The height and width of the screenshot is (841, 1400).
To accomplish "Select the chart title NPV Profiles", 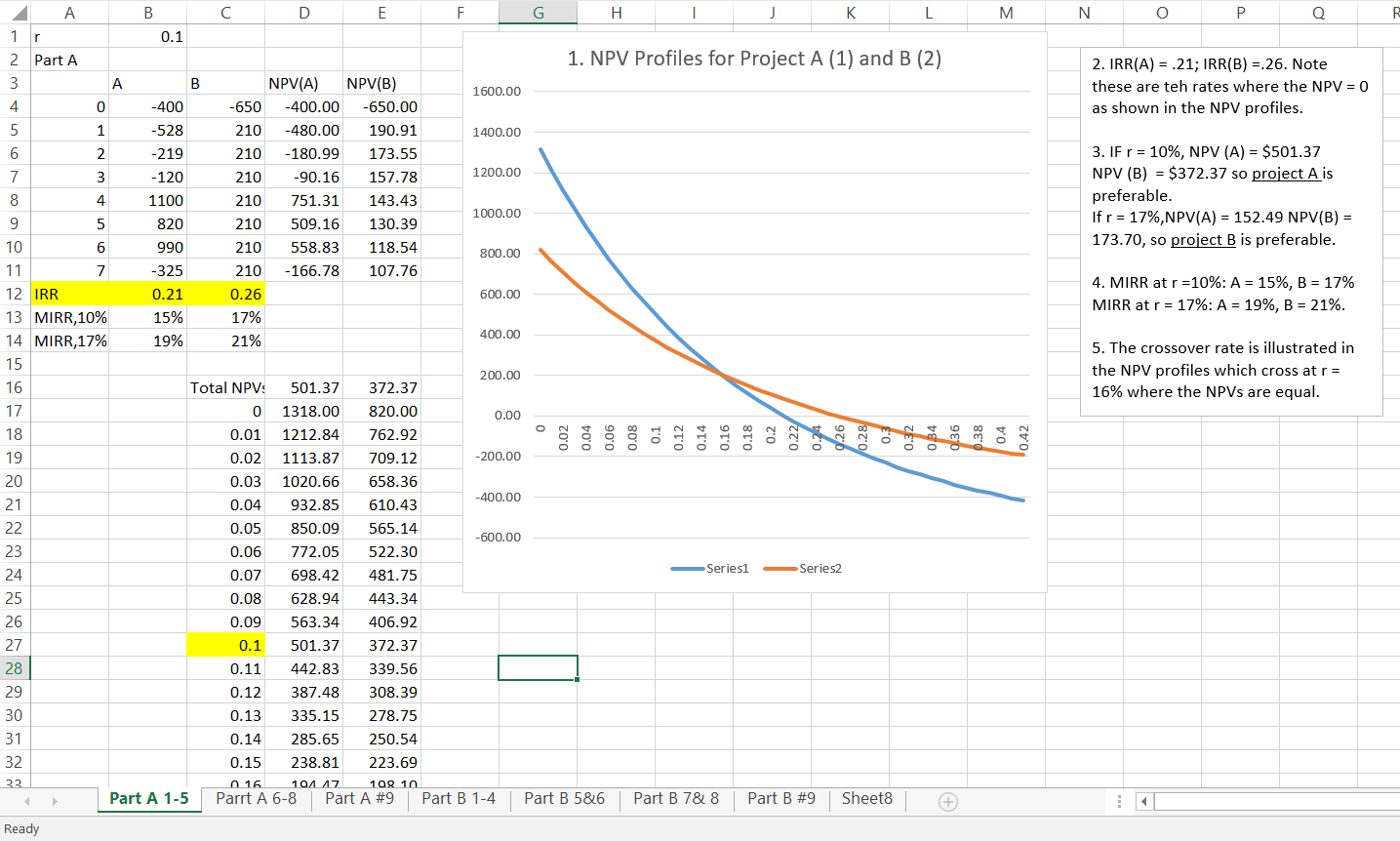I will pyautogui.click(x=754, y=59).
